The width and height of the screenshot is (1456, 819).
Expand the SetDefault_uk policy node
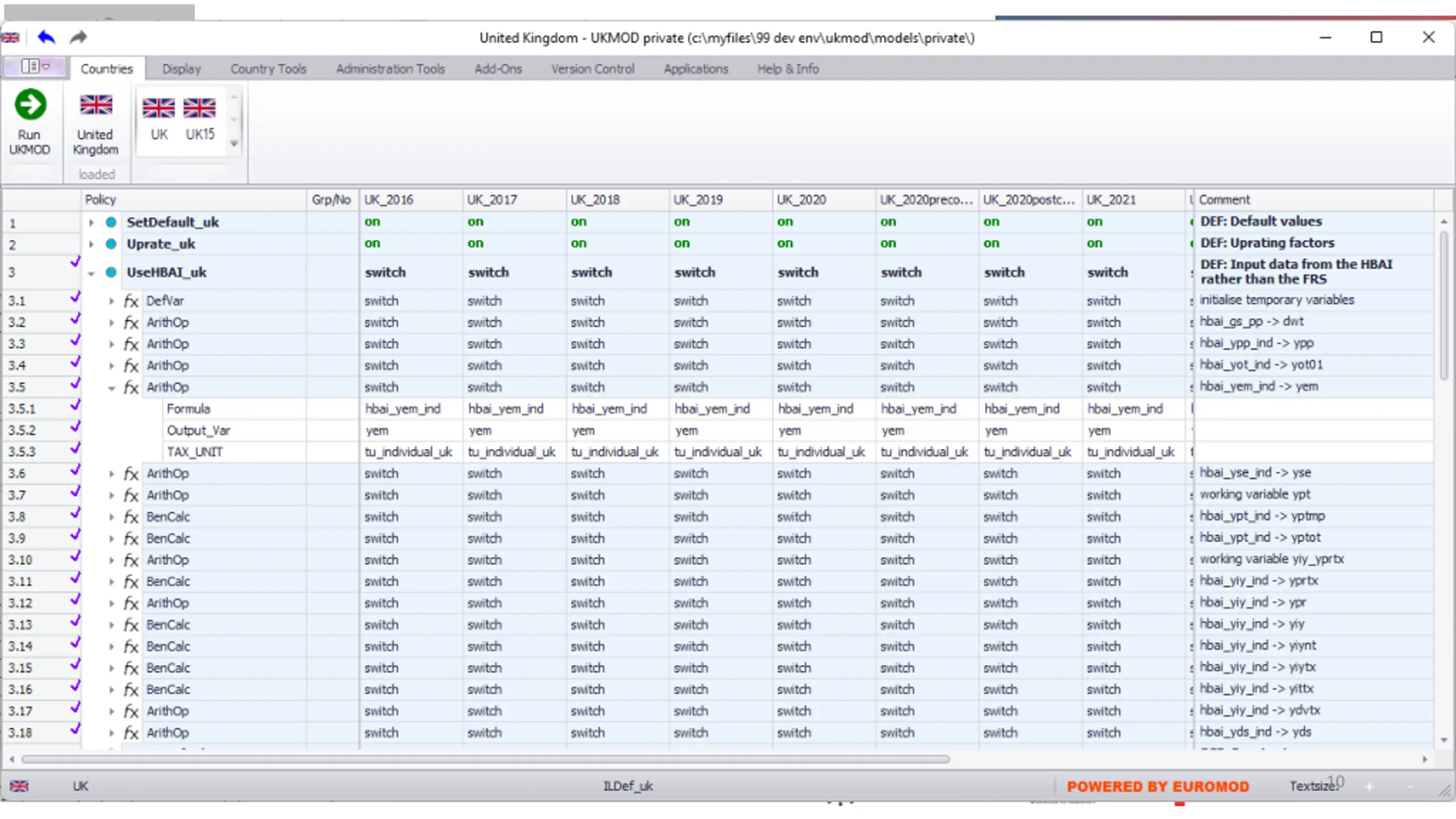[x=91, y=222]
